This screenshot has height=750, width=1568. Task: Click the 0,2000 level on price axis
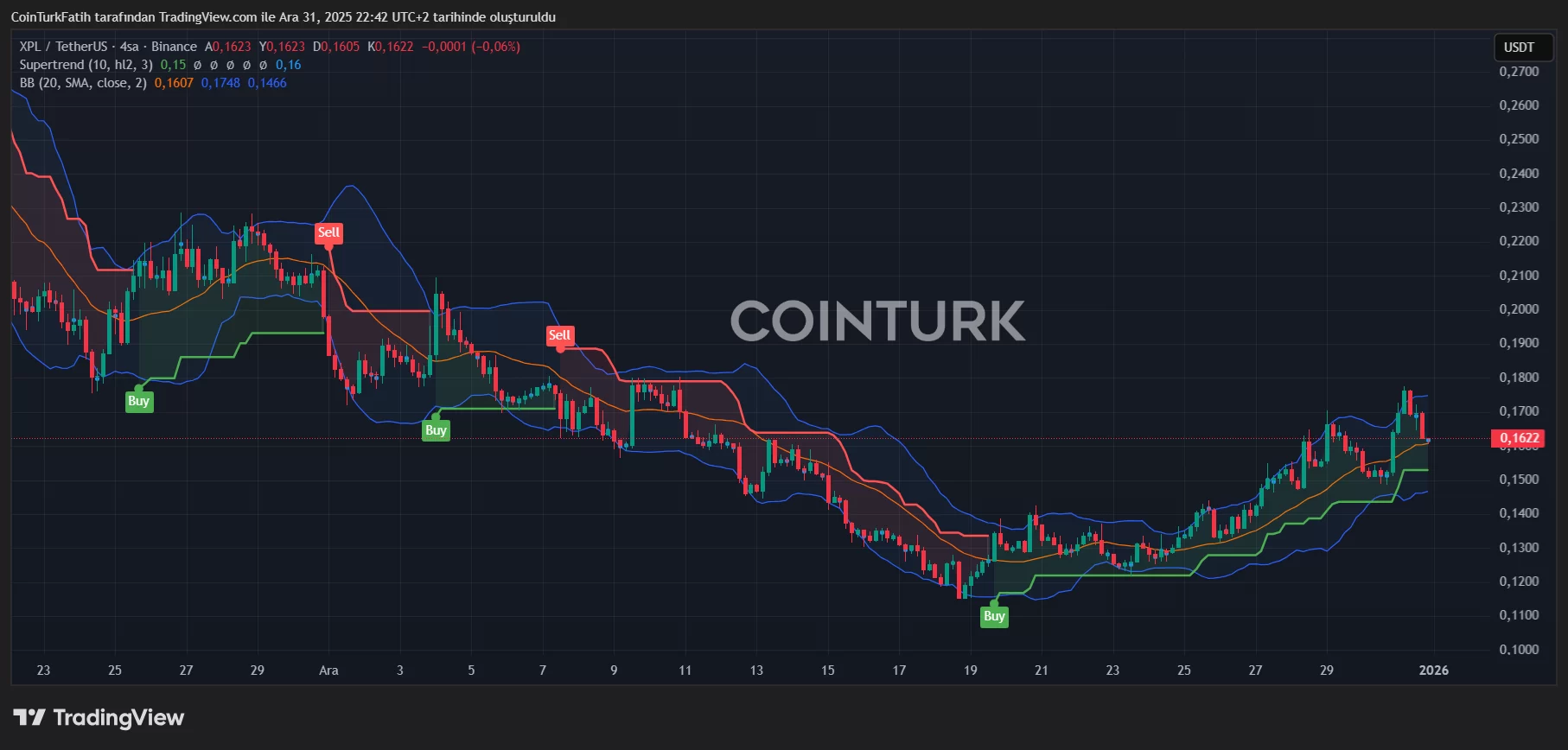(x=1518, y=309)
